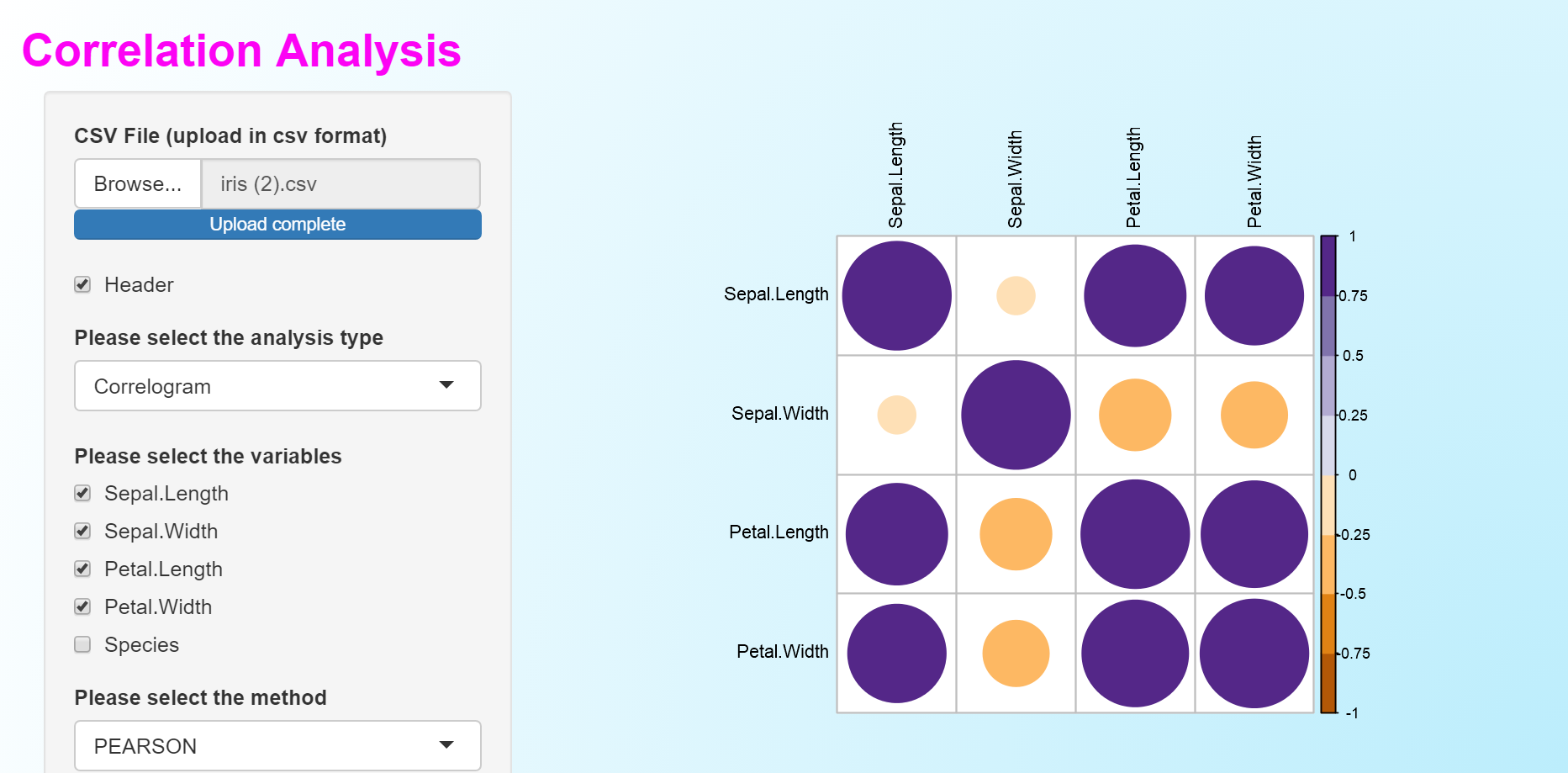
Task: Click the iris (2).csv filename field
Action: point(341,183)
